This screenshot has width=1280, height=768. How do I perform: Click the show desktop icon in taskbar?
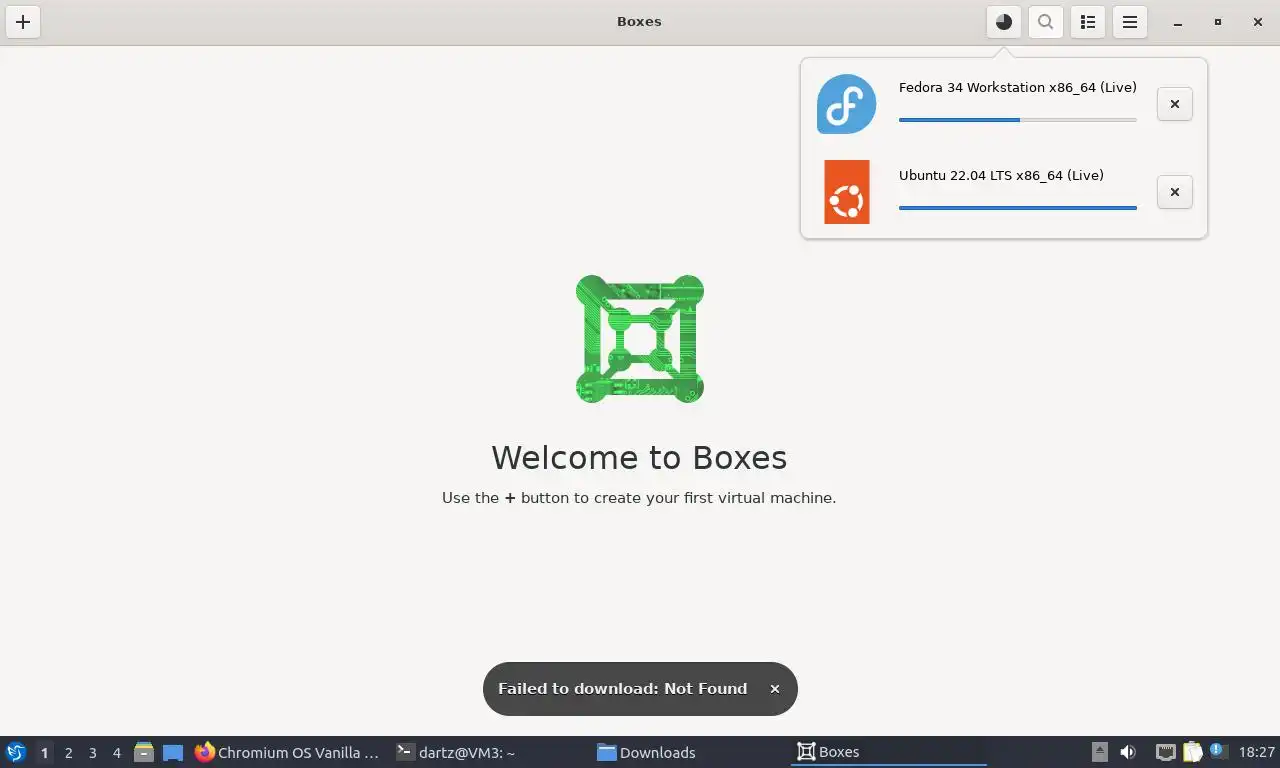173,753
